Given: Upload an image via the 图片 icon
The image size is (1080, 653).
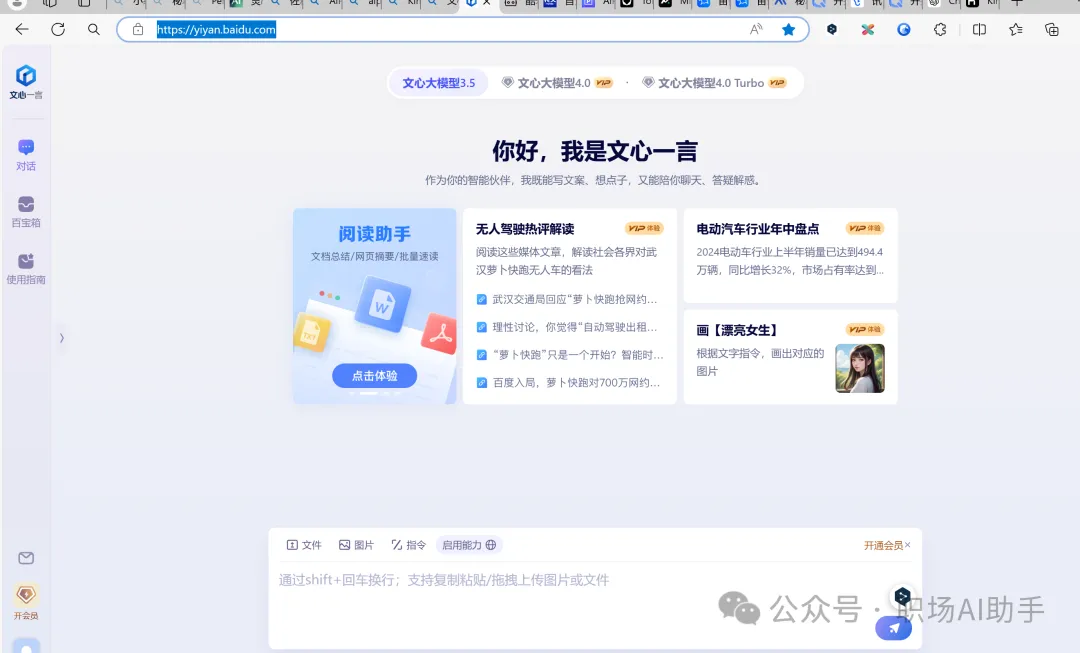Looking at the screenshot, I should pyautogui.click(x=355, y=544).
